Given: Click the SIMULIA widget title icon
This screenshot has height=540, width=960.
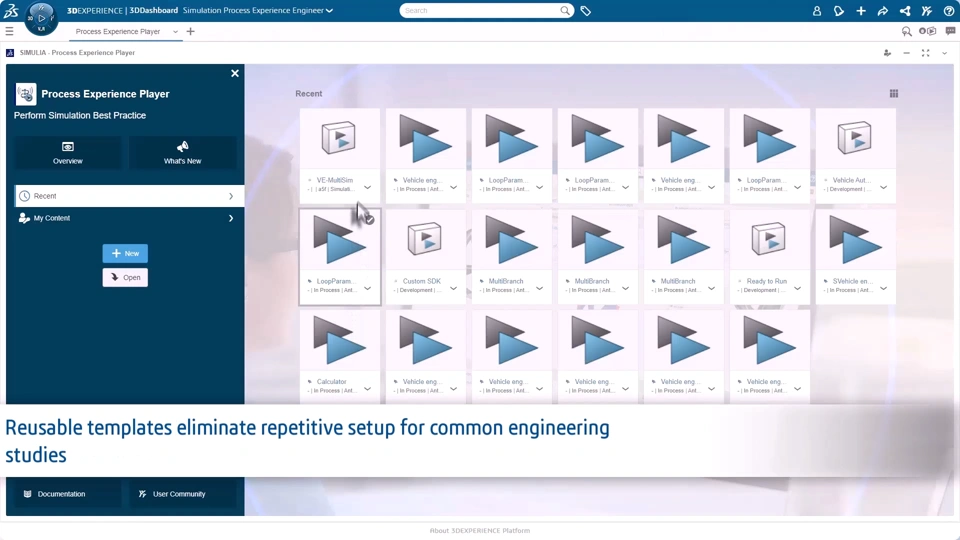Looking at the screenshot, I should (10, 53).
